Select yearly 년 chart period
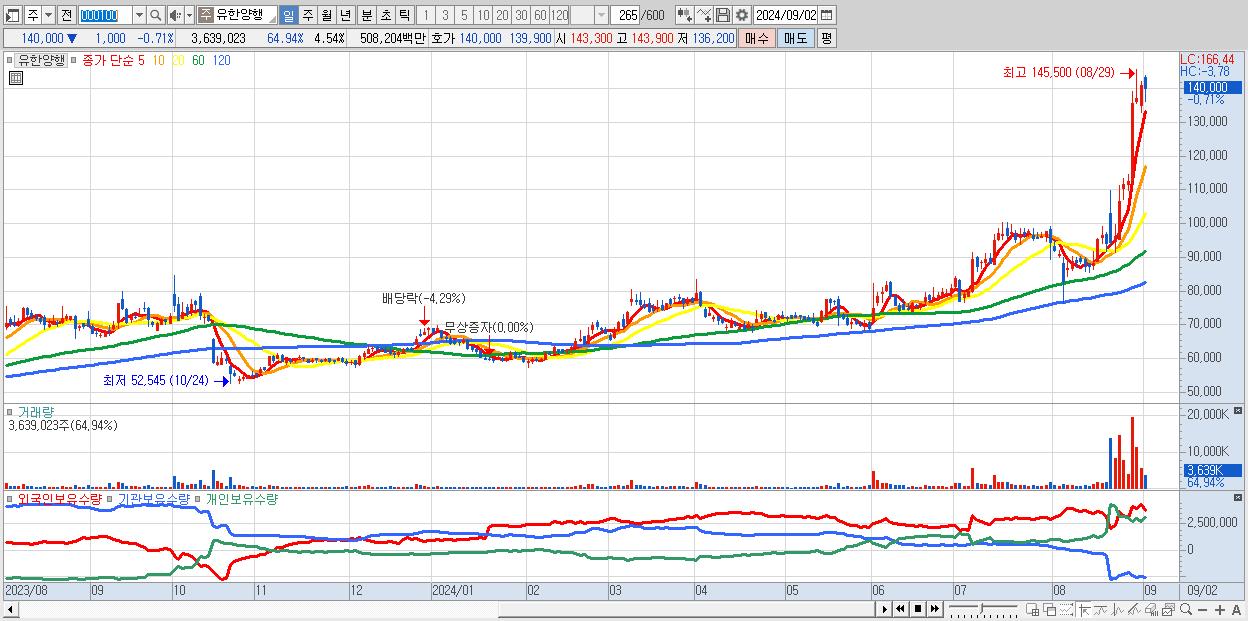The height and width of the screenshot is (621, 1248). pos(345,15)
